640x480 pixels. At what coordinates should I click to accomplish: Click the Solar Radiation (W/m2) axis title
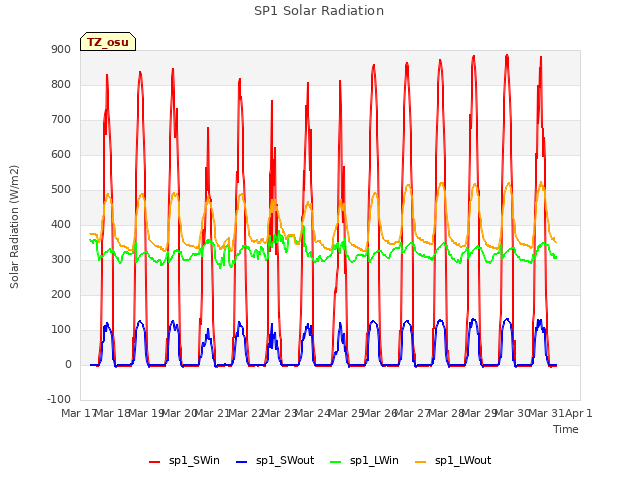(14, 227)
